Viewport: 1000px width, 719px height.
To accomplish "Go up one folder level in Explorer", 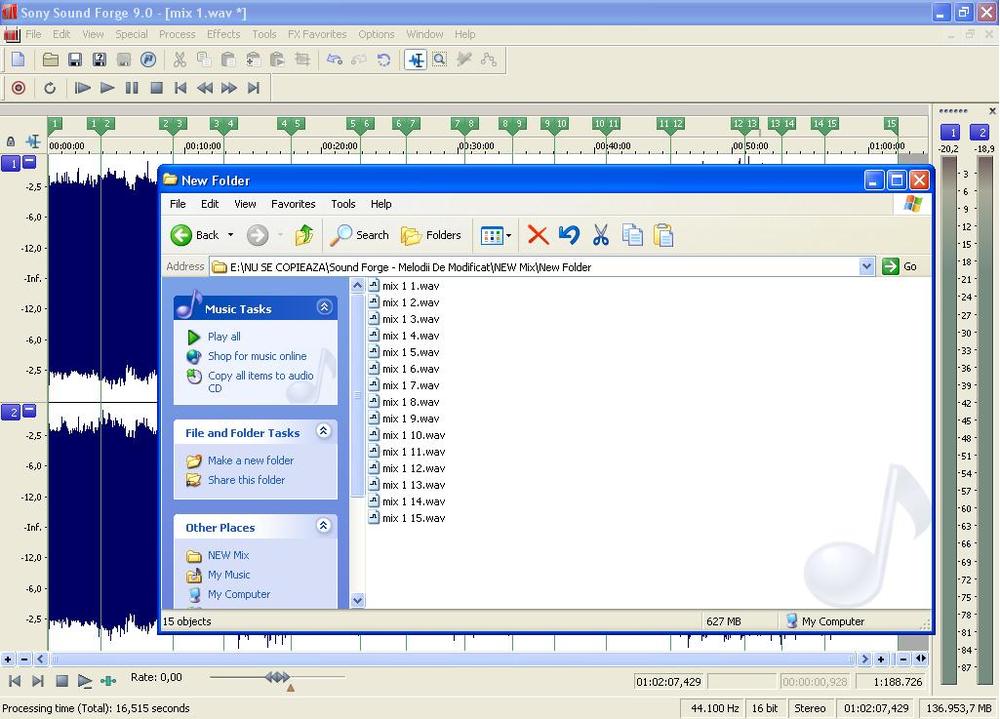I will [304, 235].
